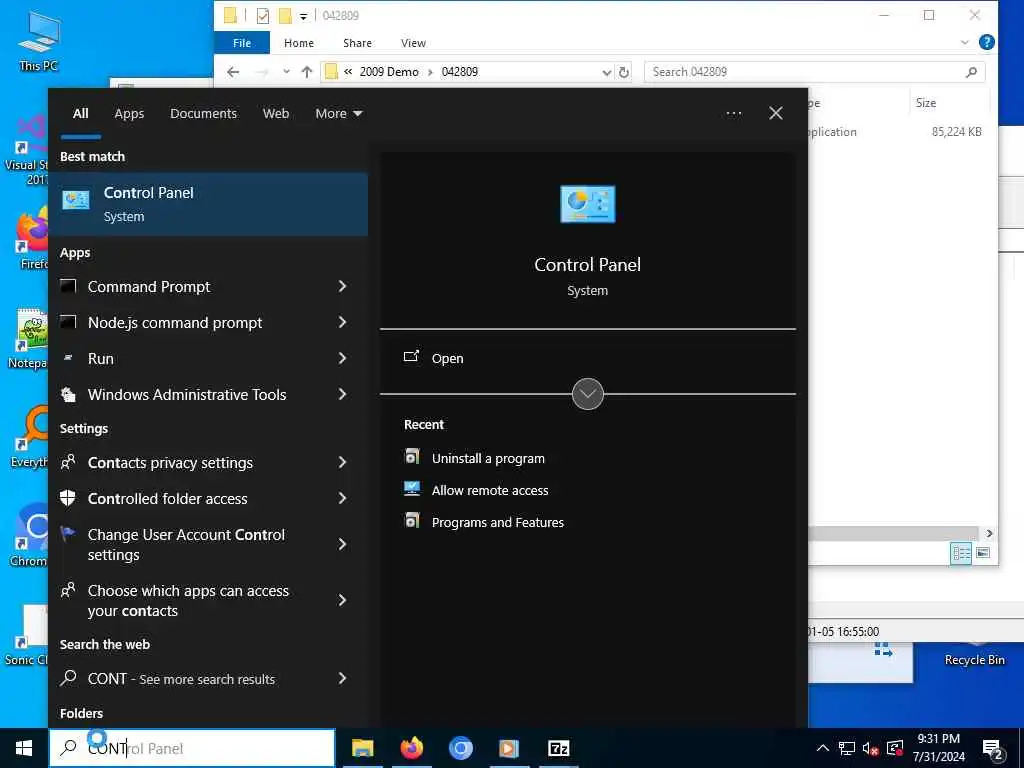Click the Command Prompt app icon
This screenshot has width=1024, height=768.
(68, 286)
